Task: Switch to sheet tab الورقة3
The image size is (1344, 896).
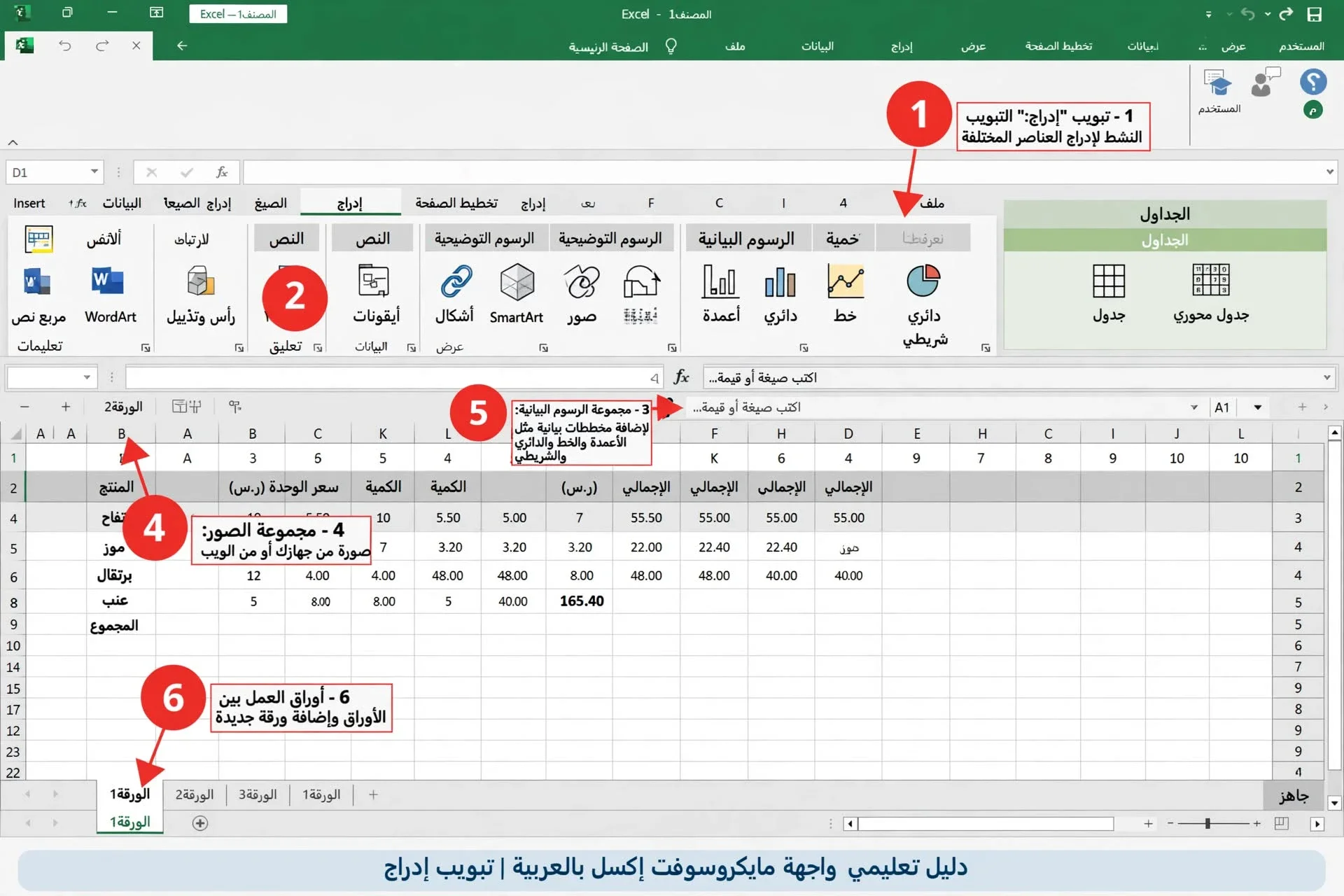Action: coord(258,794)
